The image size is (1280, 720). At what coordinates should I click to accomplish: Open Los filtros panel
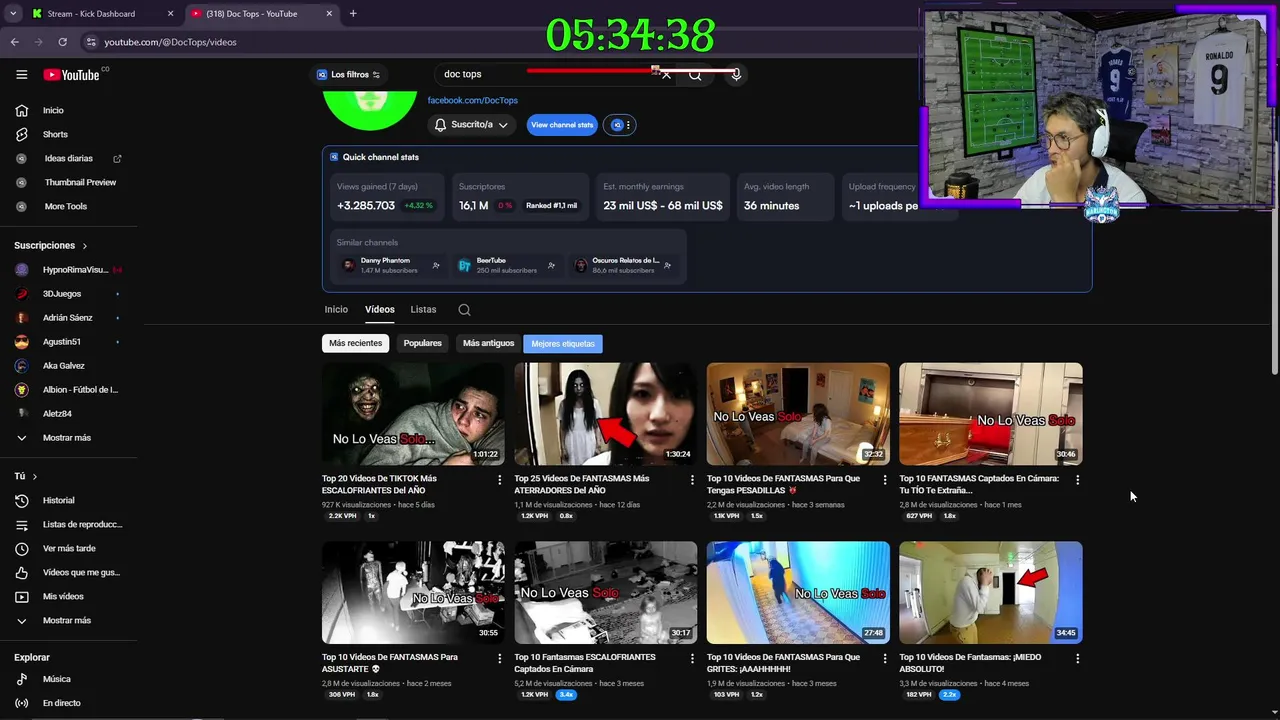[x=348, y=75]
